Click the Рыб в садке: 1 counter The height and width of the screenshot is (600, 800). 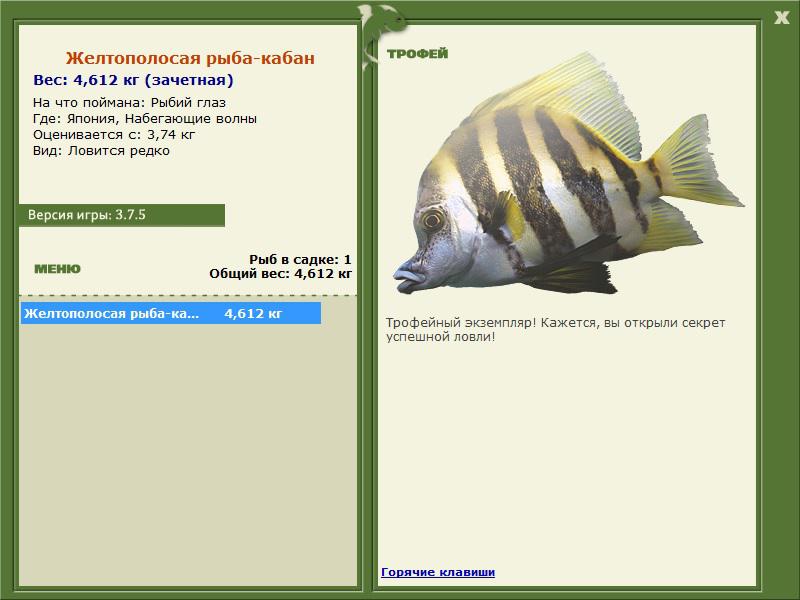pyautogui.click(x=300, y=259)
